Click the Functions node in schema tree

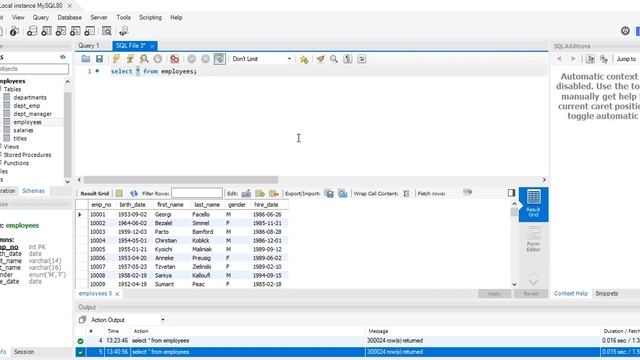tap(16, 163)
